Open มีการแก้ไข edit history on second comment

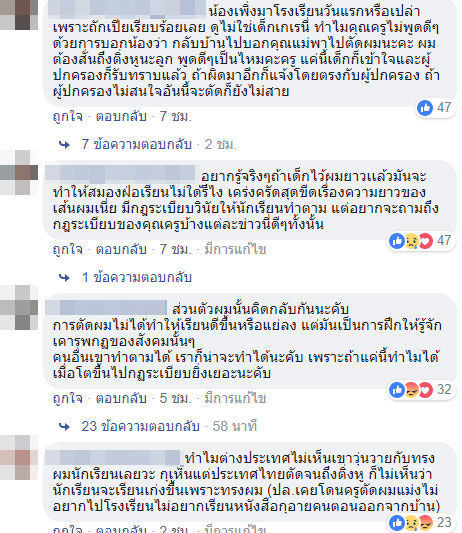[235, 250]
